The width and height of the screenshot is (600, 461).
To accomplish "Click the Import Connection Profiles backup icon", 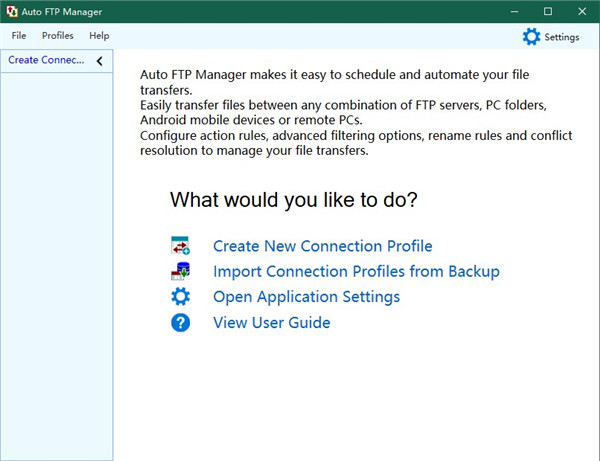I will point(180,271).
